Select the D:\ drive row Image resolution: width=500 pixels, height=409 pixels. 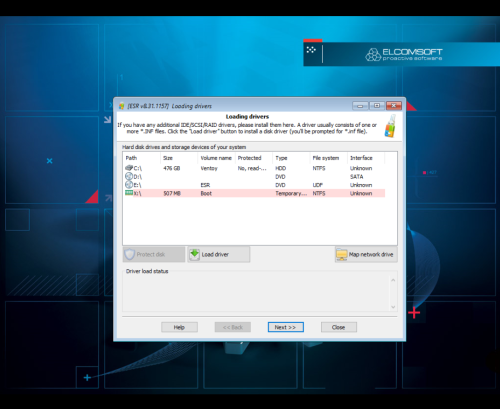(x=255, y=176)
